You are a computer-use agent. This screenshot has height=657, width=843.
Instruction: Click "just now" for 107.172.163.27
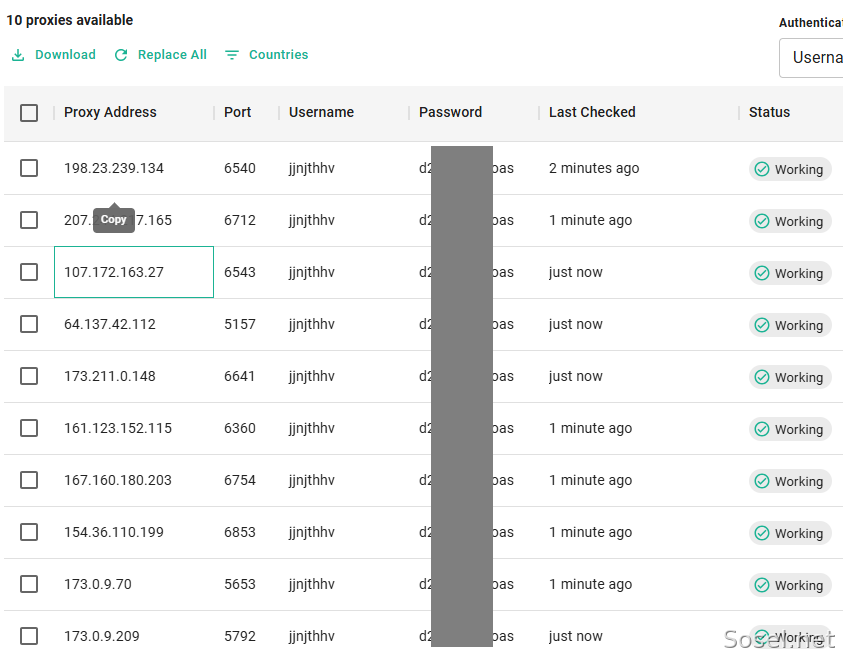click(575, 272)
